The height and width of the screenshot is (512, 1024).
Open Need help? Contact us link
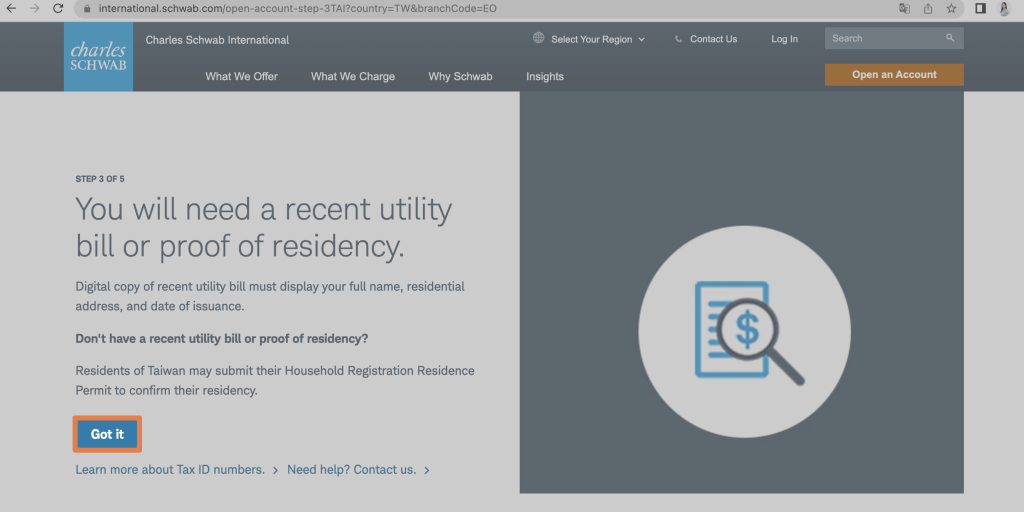point(351,470)
